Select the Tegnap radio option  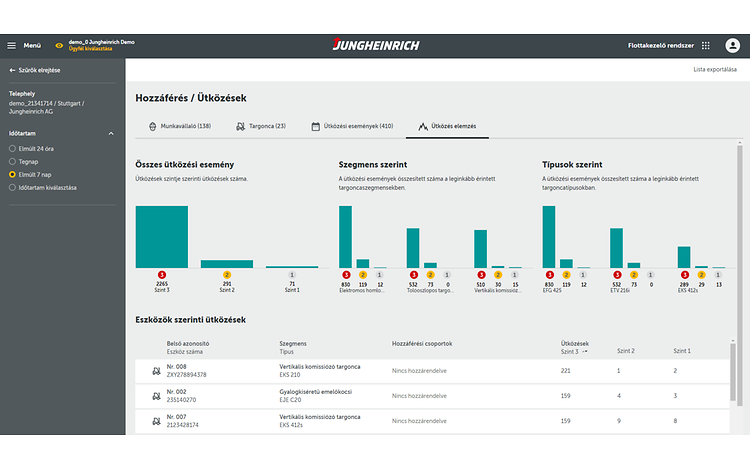(x=12, y=161)
